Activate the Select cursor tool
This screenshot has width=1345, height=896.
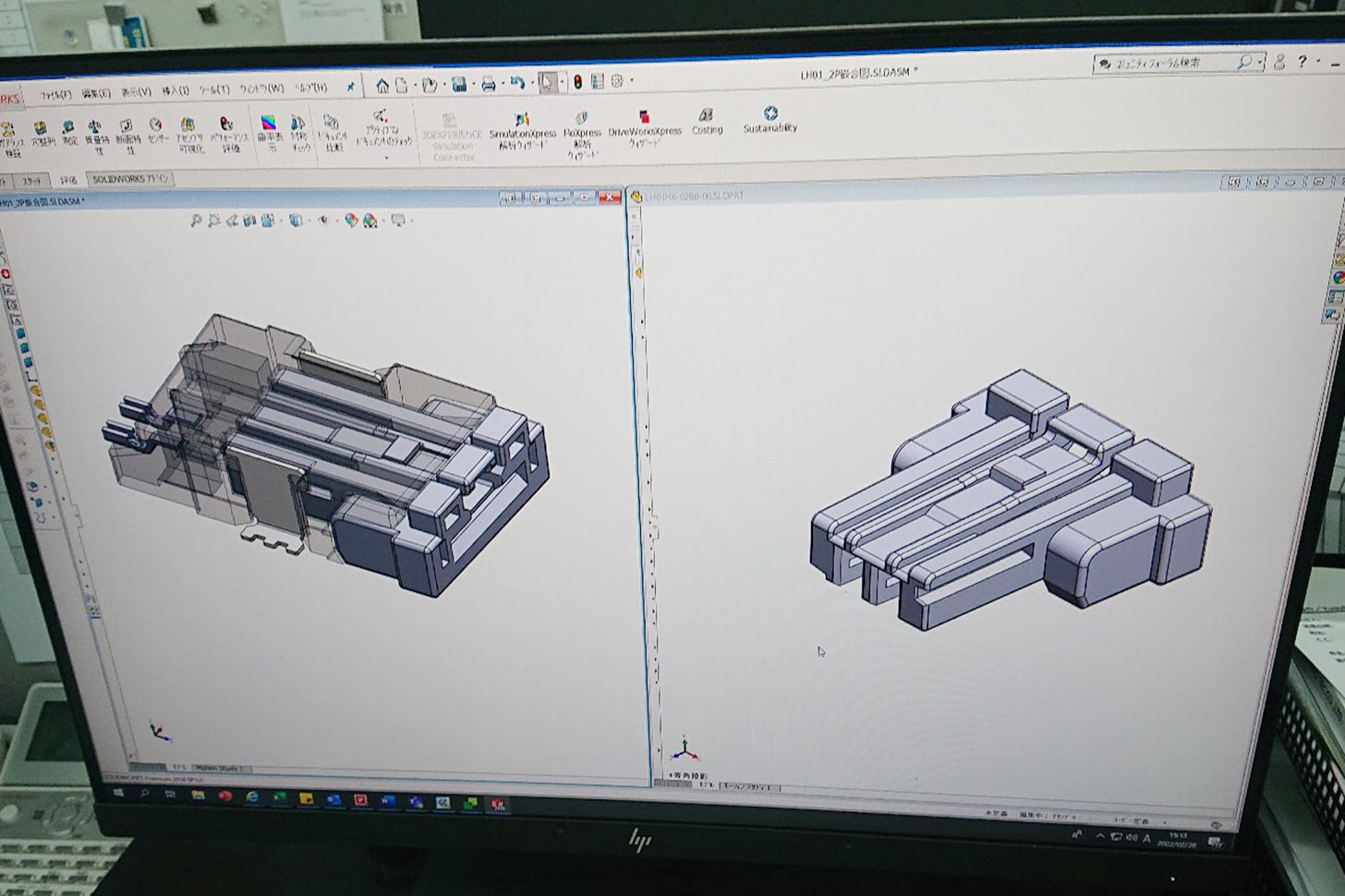548,83
